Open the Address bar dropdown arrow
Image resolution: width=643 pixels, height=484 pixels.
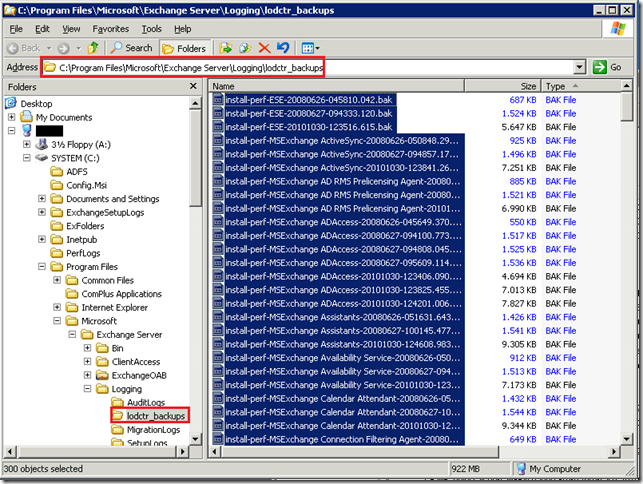[x=579, y=67]
